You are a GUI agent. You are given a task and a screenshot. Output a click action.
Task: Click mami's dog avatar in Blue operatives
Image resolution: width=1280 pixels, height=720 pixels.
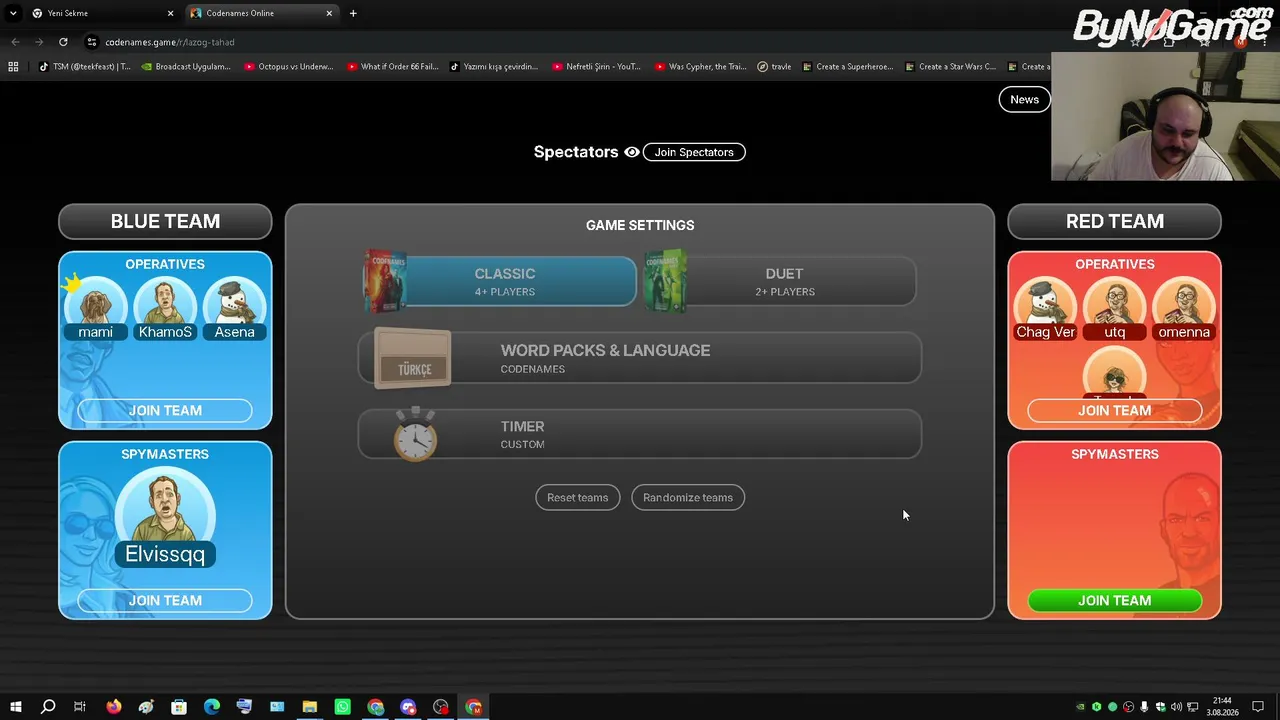[96, 302]
